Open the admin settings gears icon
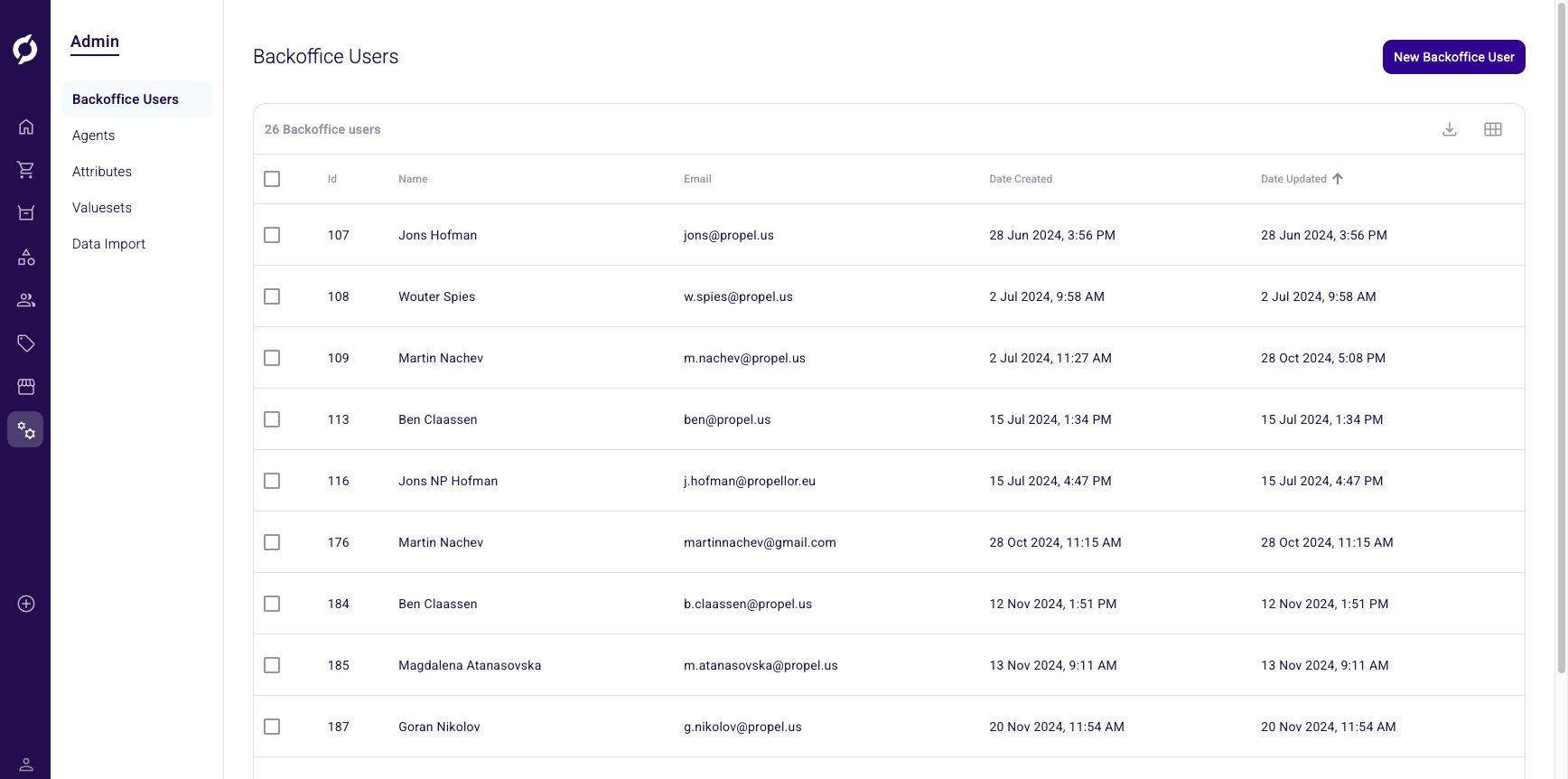 [25, 430]
